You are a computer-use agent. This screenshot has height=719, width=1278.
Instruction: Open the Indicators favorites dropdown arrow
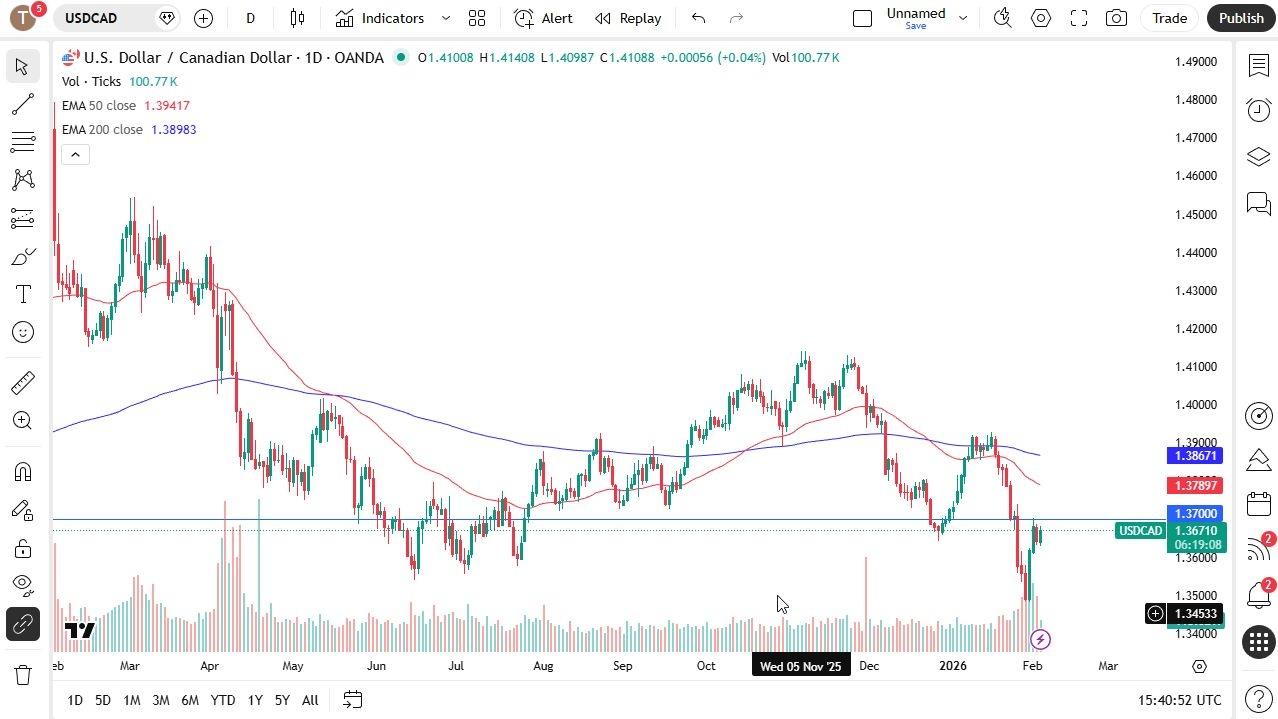click(446, 18)
